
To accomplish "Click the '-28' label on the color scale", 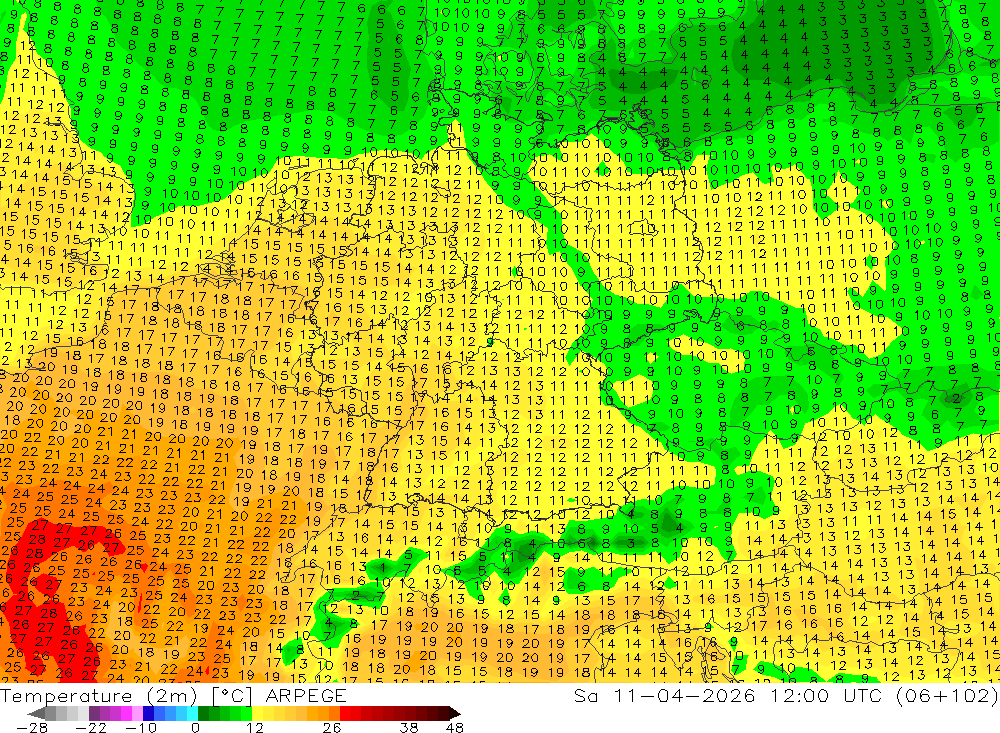I will click(31, 727).
